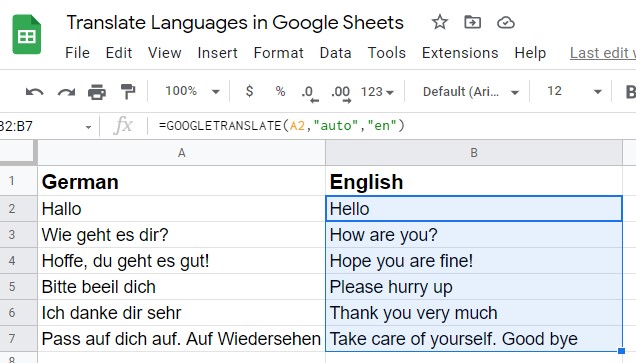Select the cell Hope you are fine!

474,260
